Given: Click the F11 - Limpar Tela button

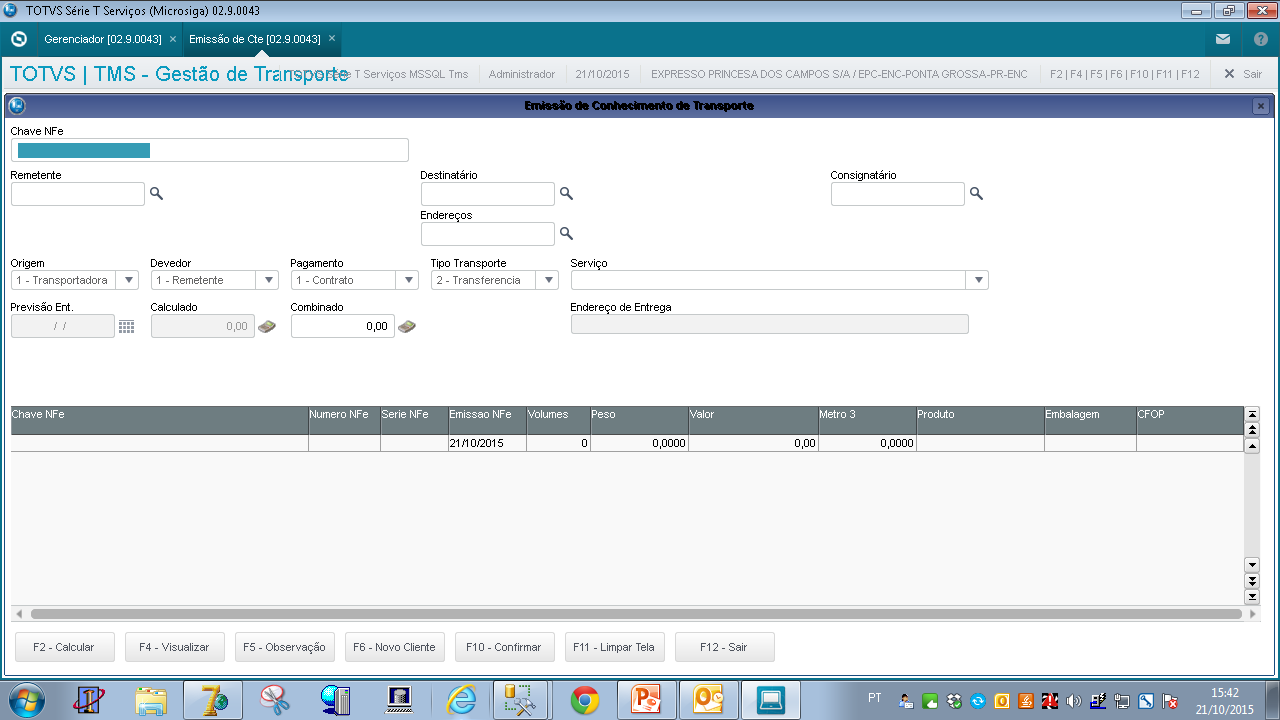Looking at the screenshot, I should pyautogui.click(x=615, y=647).
